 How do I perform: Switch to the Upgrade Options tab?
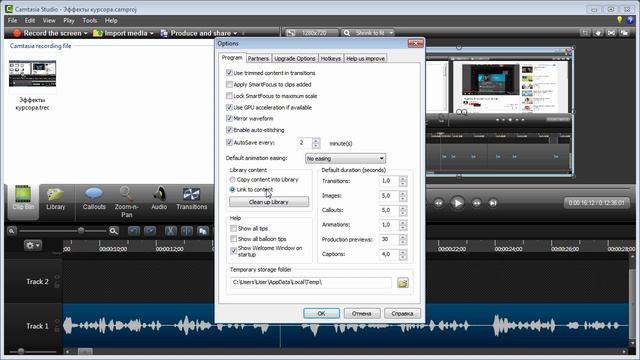coord(295,58)
